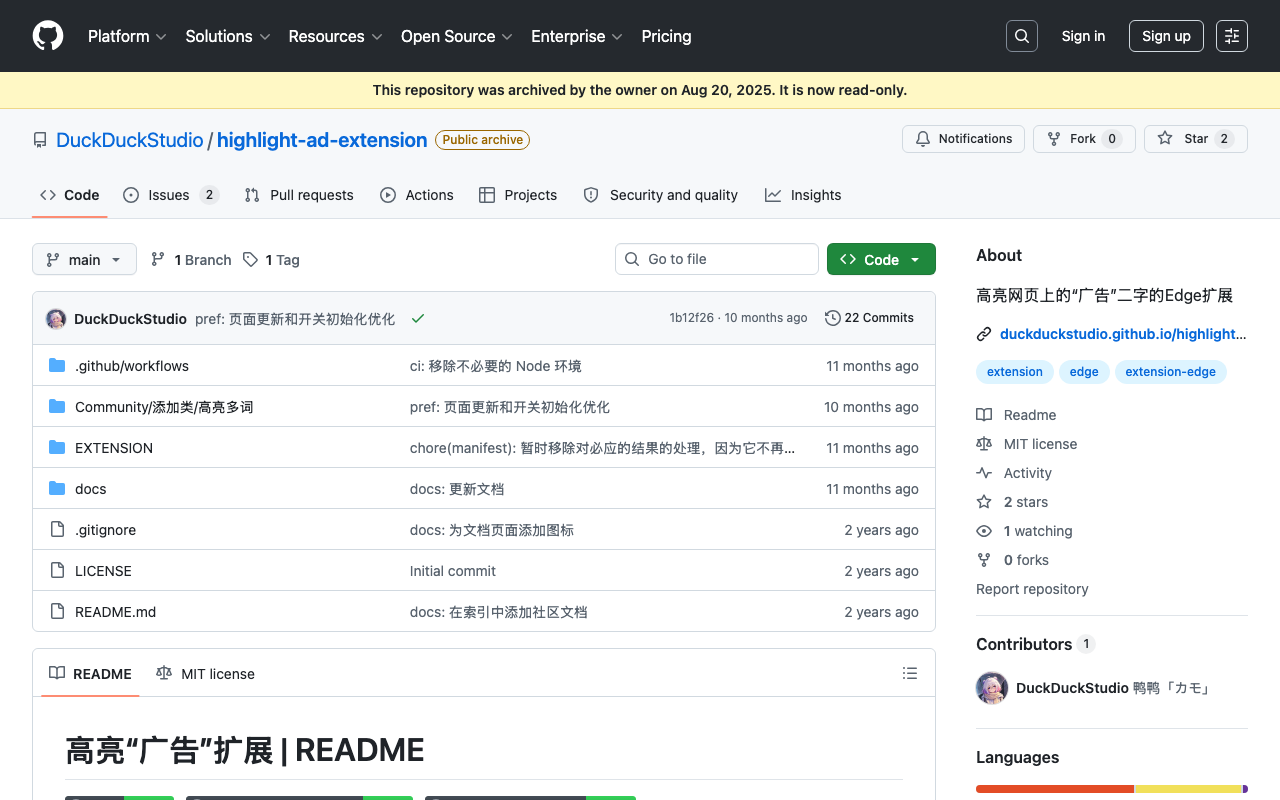Open commit hash 1b12f26
This screenshot has width=1280, height=800.
(x=692, y=318)
